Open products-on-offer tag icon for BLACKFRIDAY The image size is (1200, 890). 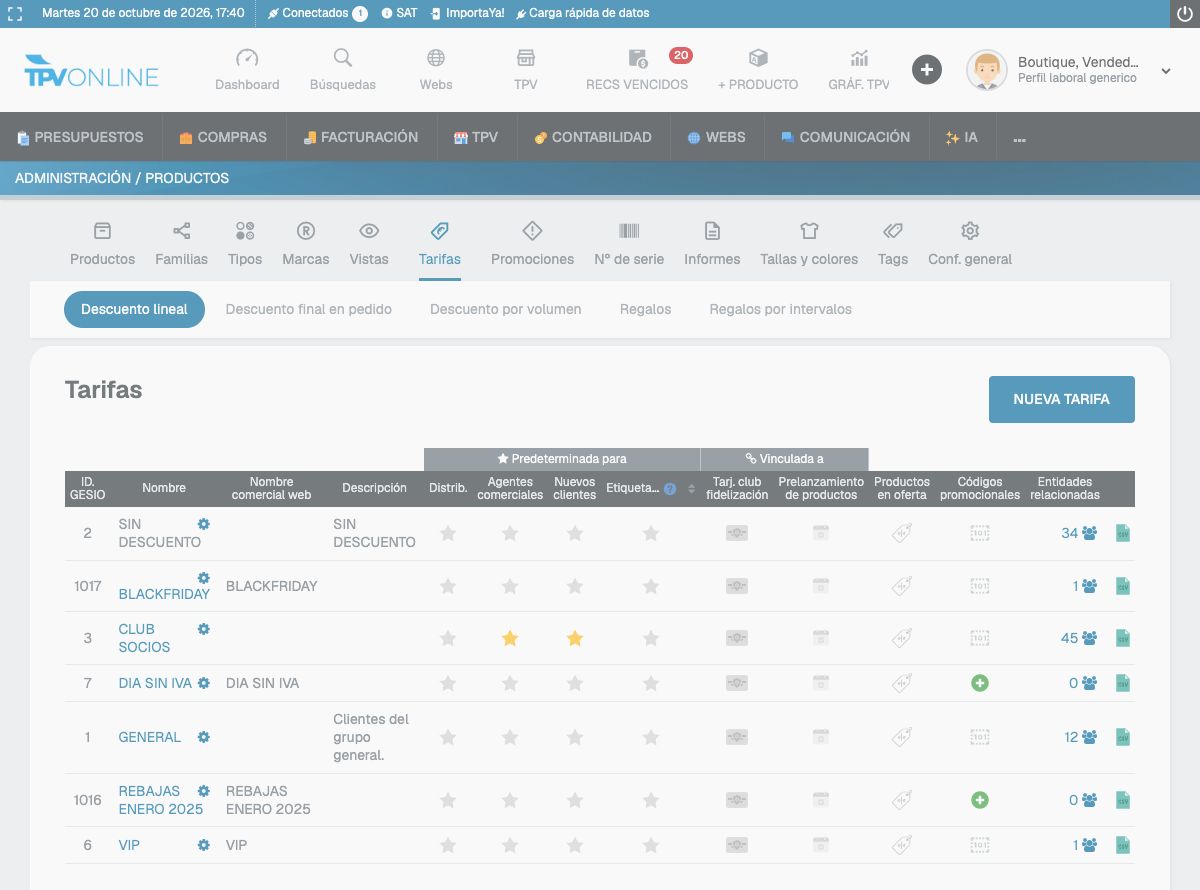902,586
